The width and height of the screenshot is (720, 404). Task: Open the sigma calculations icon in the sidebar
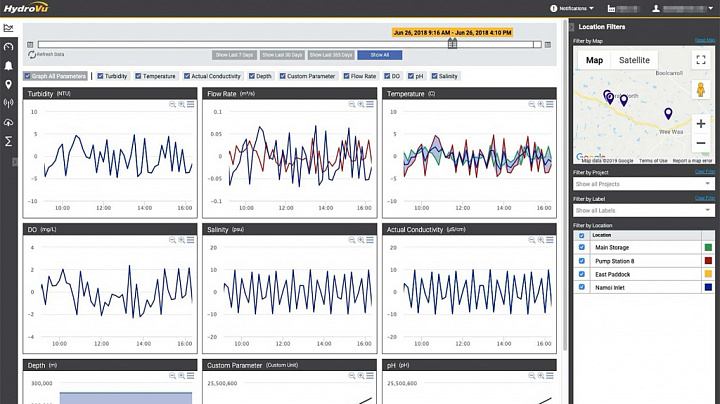(x=9, y=141)
